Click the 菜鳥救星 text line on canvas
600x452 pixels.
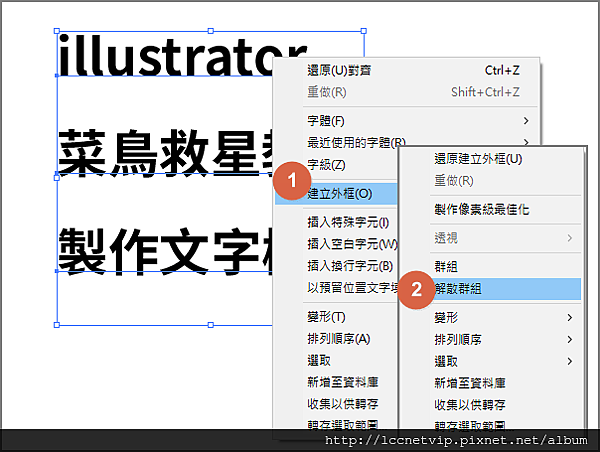tap(165, 152)
